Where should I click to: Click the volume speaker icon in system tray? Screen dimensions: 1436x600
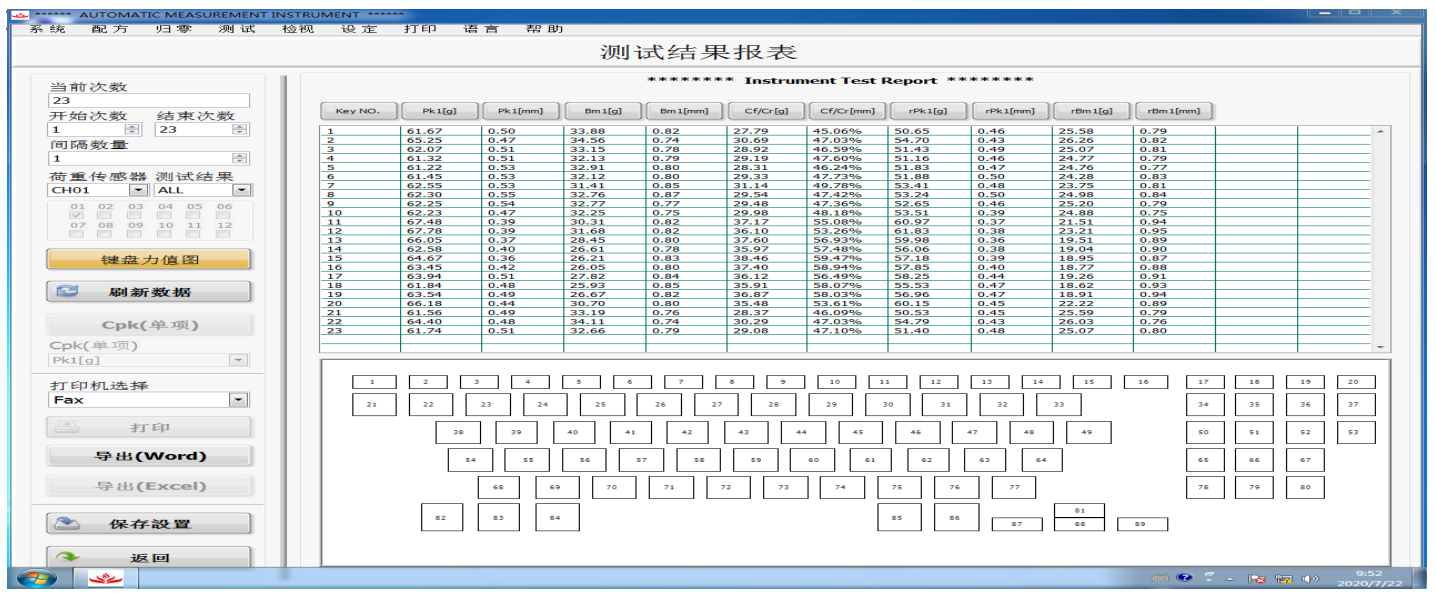[1311, 579]
